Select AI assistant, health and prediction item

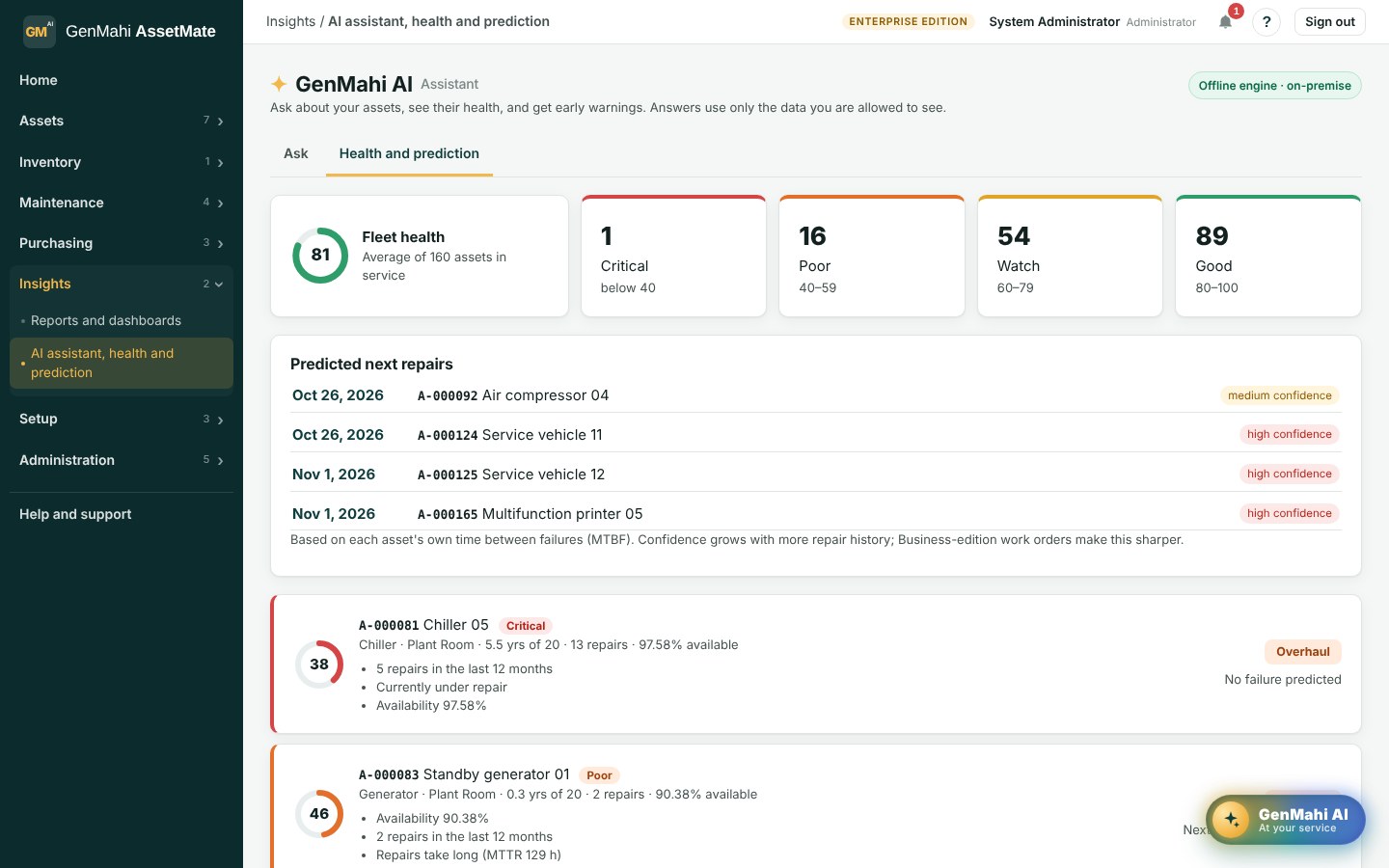[x=122, y=363]
